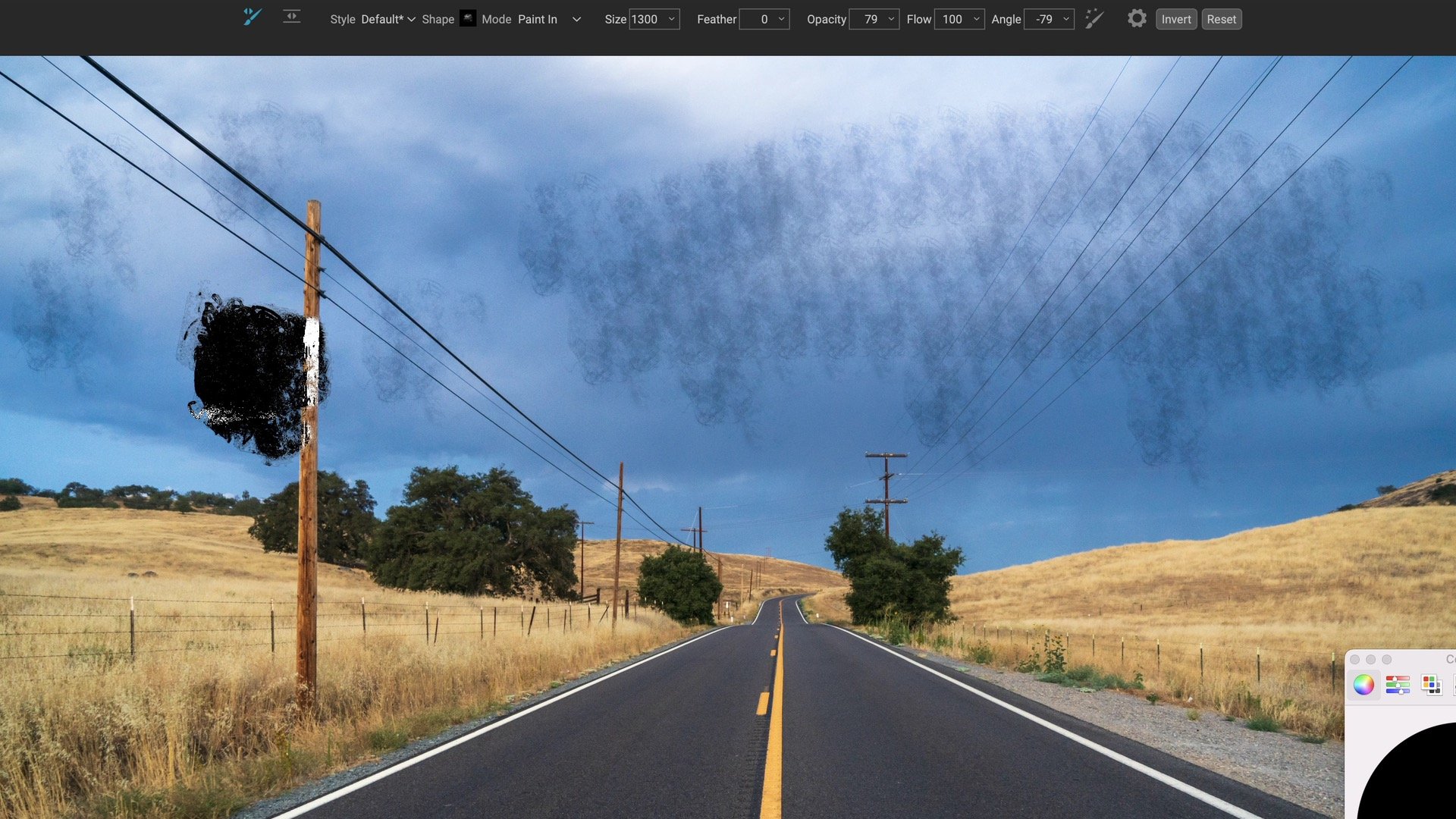Open the Mode Paint In dropdown

click(x=550, y=19)
